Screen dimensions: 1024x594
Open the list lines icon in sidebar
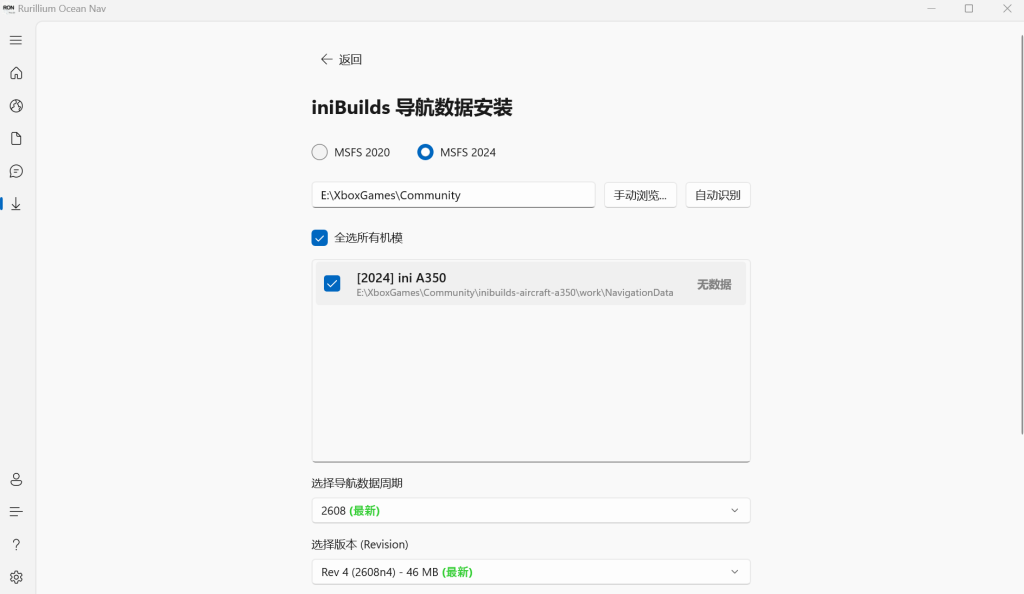click(16, 512)
